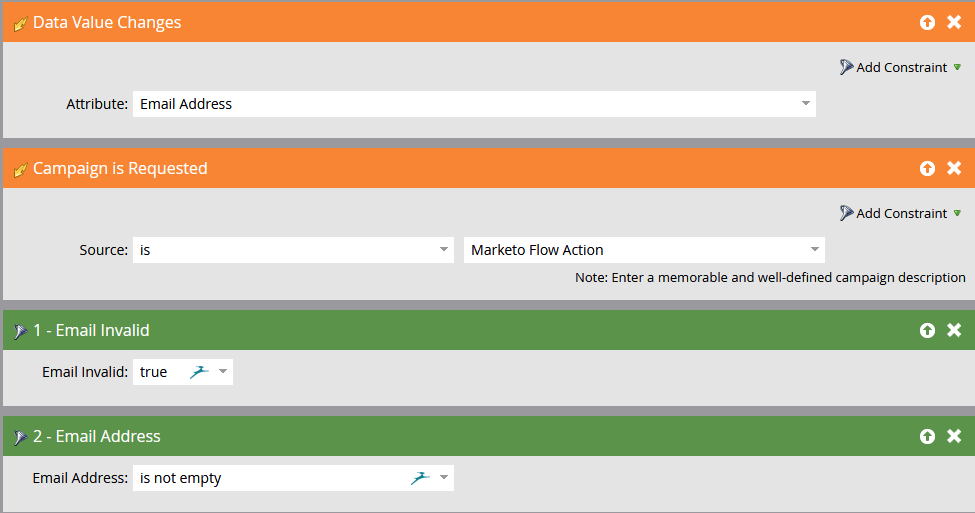Image resolution: width=975 pixels, height=513 pixels.
Task: Move Campaign is Requested trigger up
Action: pos(927,169)
